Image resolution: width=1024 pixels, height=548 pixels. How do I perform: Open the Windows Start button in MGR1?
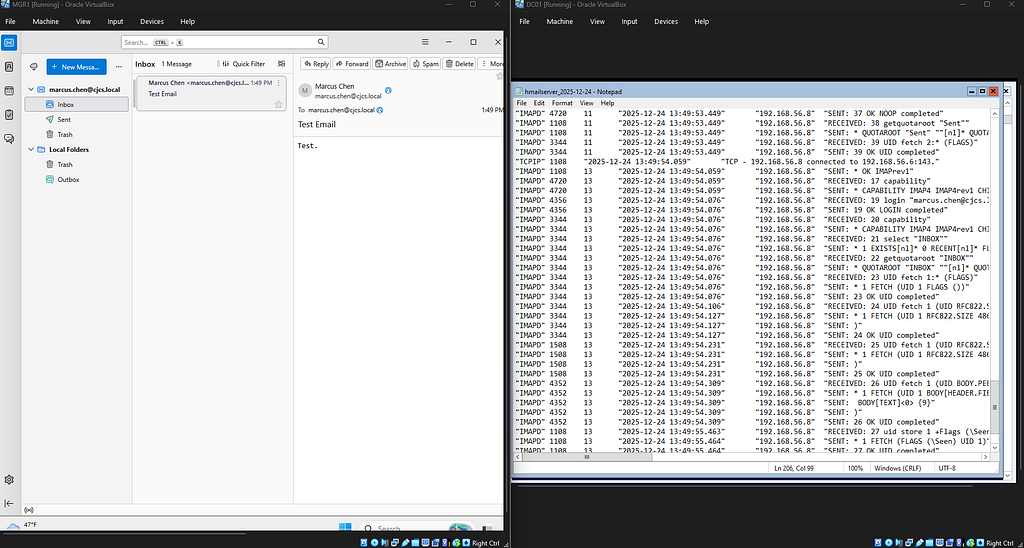[345, 527]
